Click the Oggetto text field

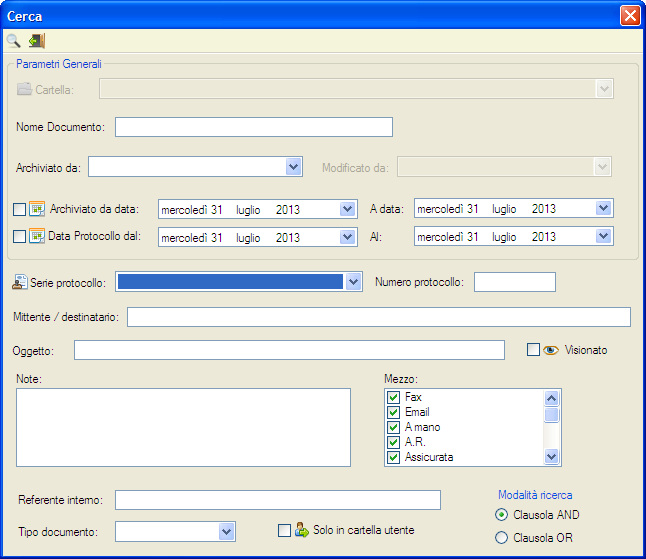(289, 350)
